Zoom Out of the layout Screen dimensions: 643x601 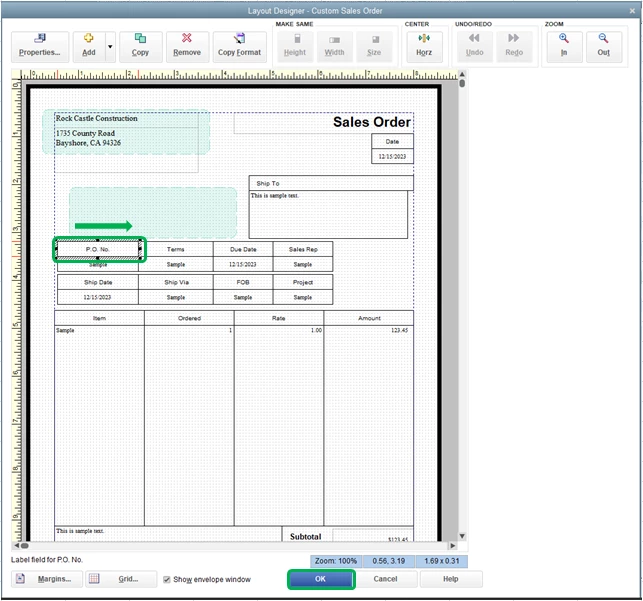pyautogui.click(x=603, y=46)
